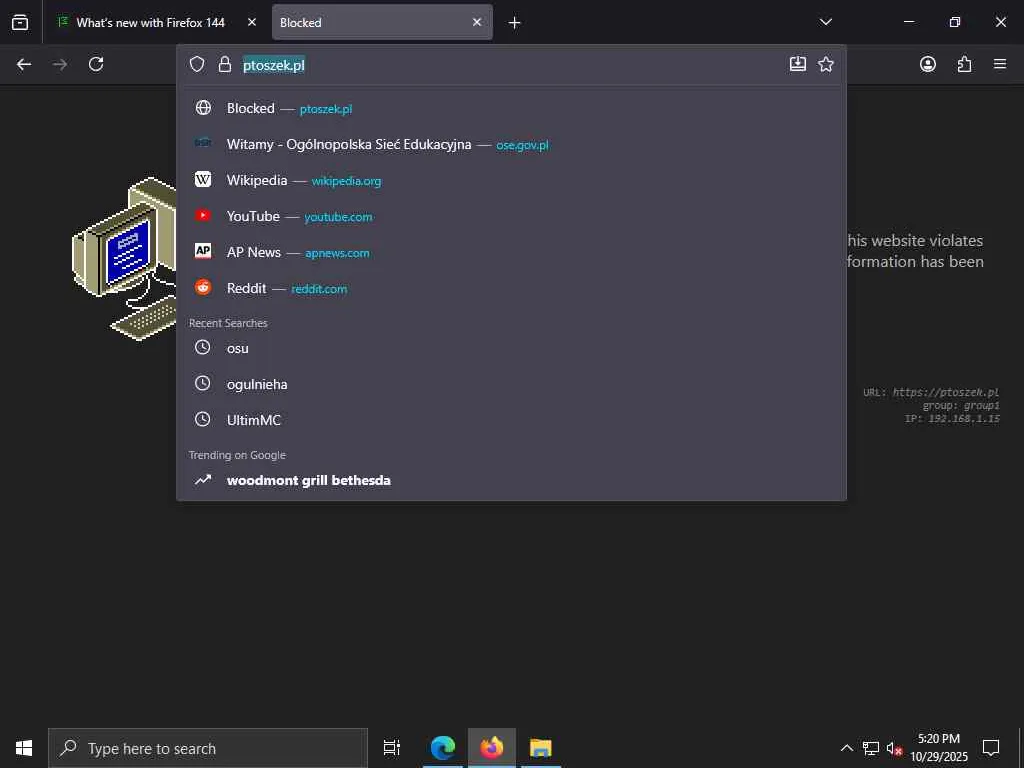Click the 'group: group1' text
Image resolution: width=1024 pixels, height=768 pixels.
[961, 406]
